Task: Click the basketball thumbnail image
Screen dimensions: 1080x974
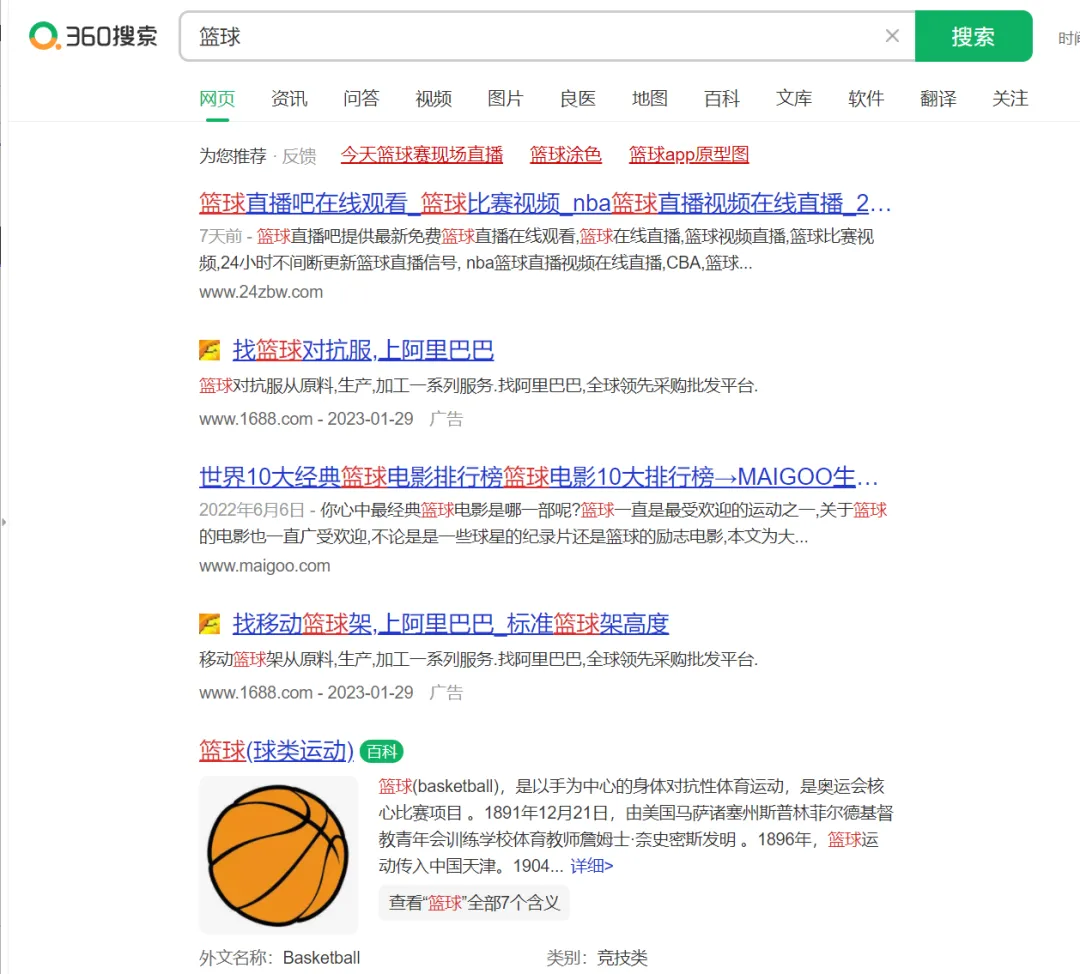Action: [278, 855]
